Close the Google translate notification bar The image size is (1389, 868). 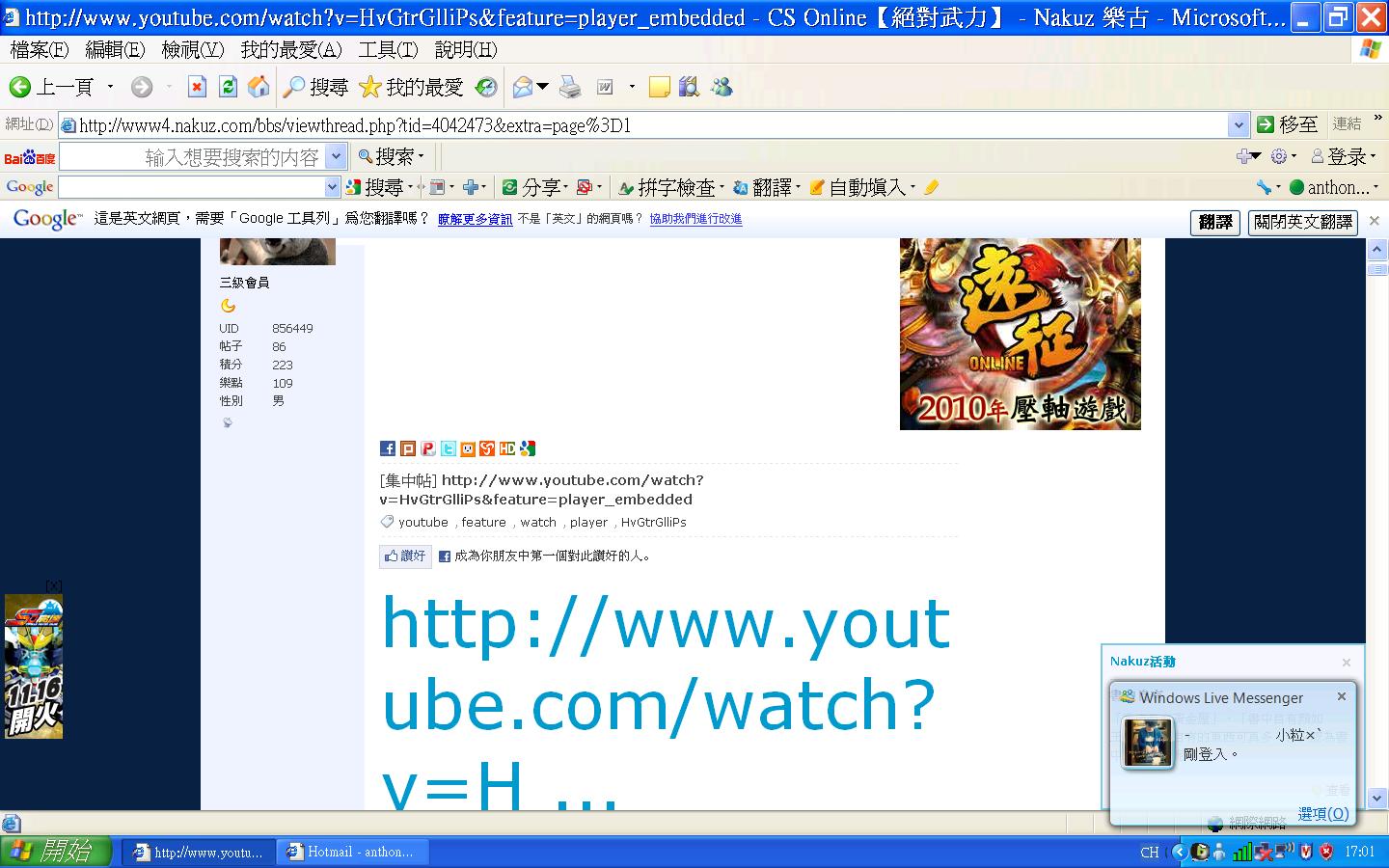[x=1375, y=221]
